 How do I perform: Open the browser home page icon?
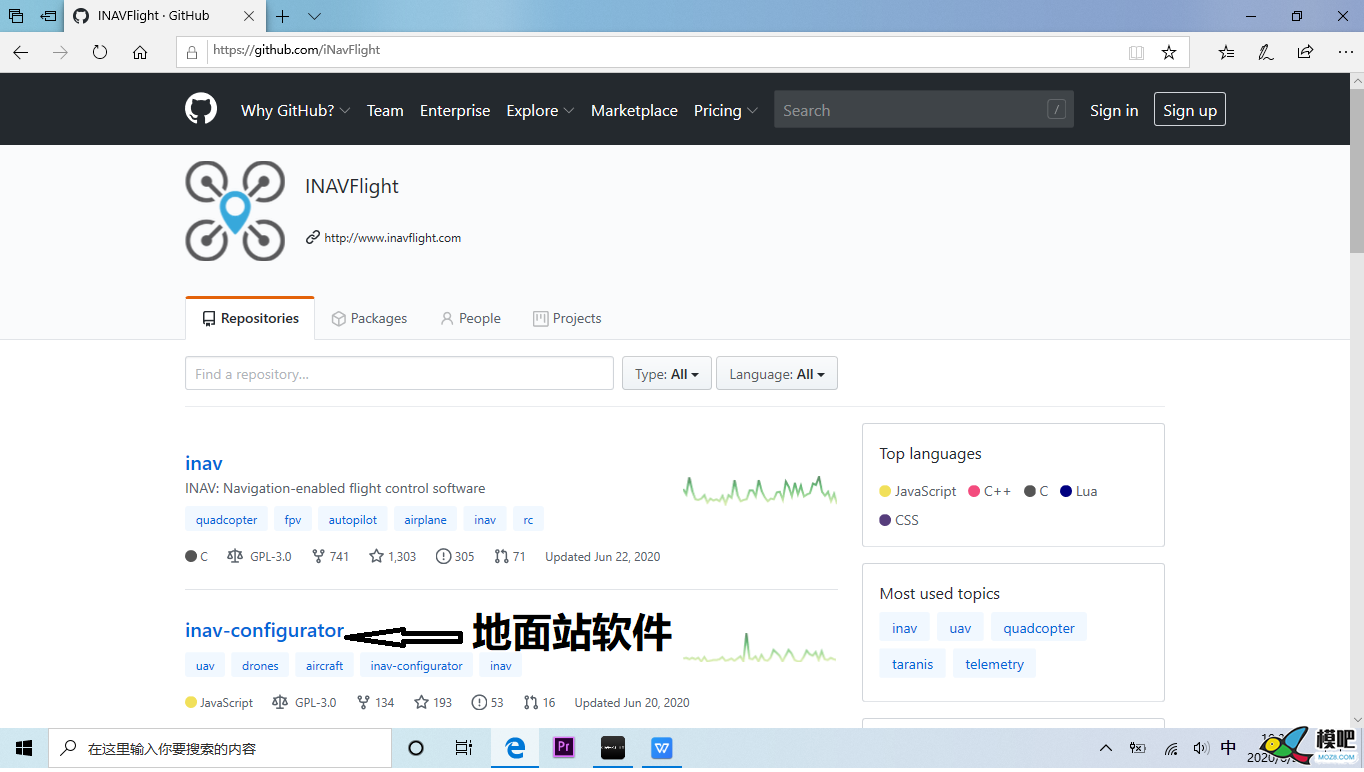pyautogui.click(x=140, y=52)
